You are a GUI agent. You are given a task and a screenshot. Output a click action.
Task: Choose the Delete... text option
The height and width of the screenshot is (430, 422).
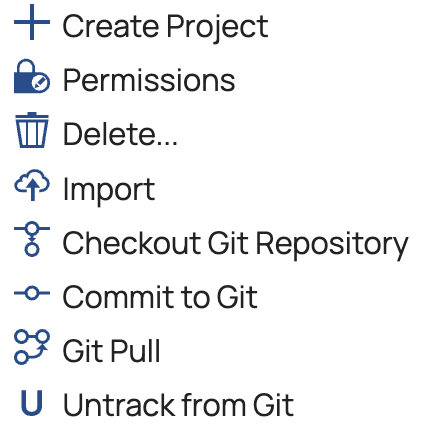pos(120,134)
